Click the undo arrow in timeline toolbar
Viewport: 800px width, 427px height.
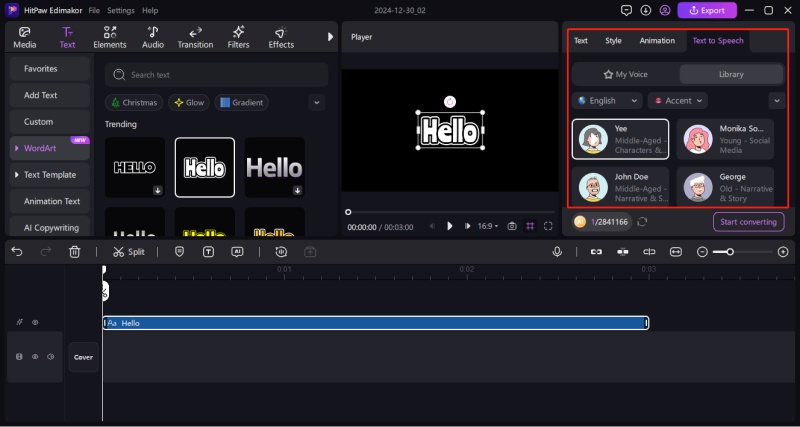click(17, 252)
